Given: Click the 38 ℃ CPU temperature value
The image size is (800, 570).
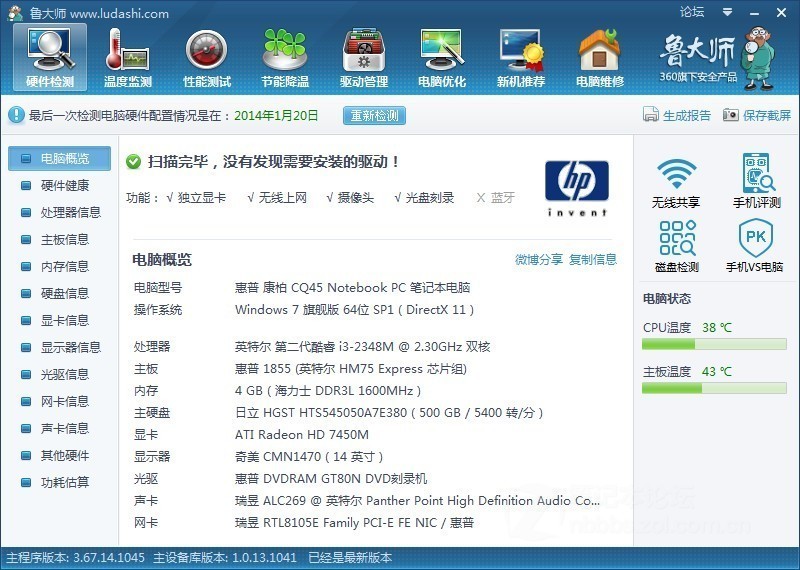Looking at the screenshot, I should click(x=717, y=328).
